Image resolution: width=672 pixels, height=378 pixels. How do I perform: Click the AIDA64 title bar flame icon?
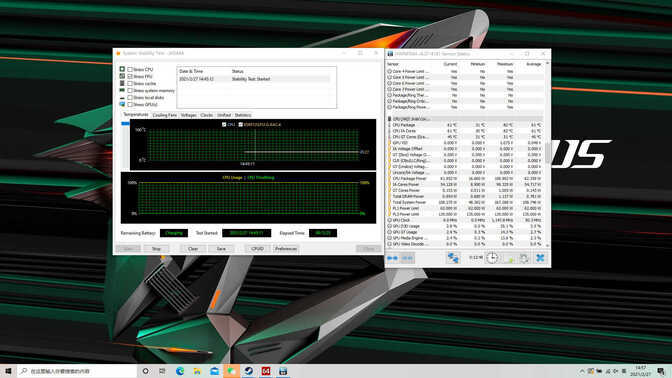[118, 53]
